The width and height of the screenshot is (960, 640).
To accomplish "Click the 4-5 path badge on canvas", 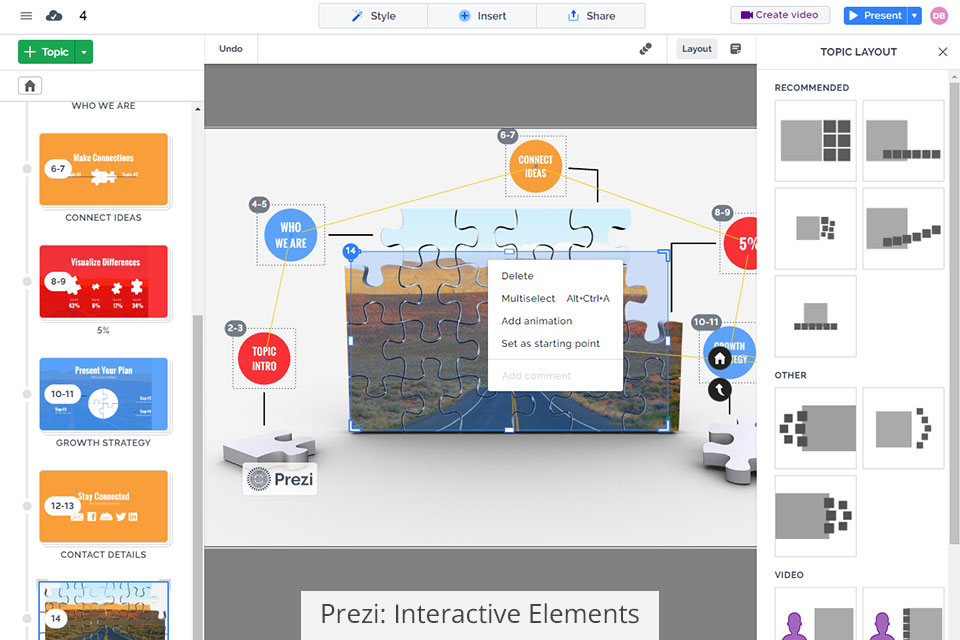I will (259, 204).
